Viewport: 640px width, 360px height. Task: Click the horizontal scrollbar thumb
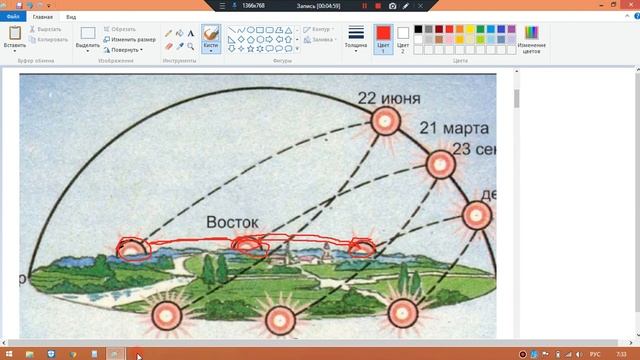tap(313, 343)
